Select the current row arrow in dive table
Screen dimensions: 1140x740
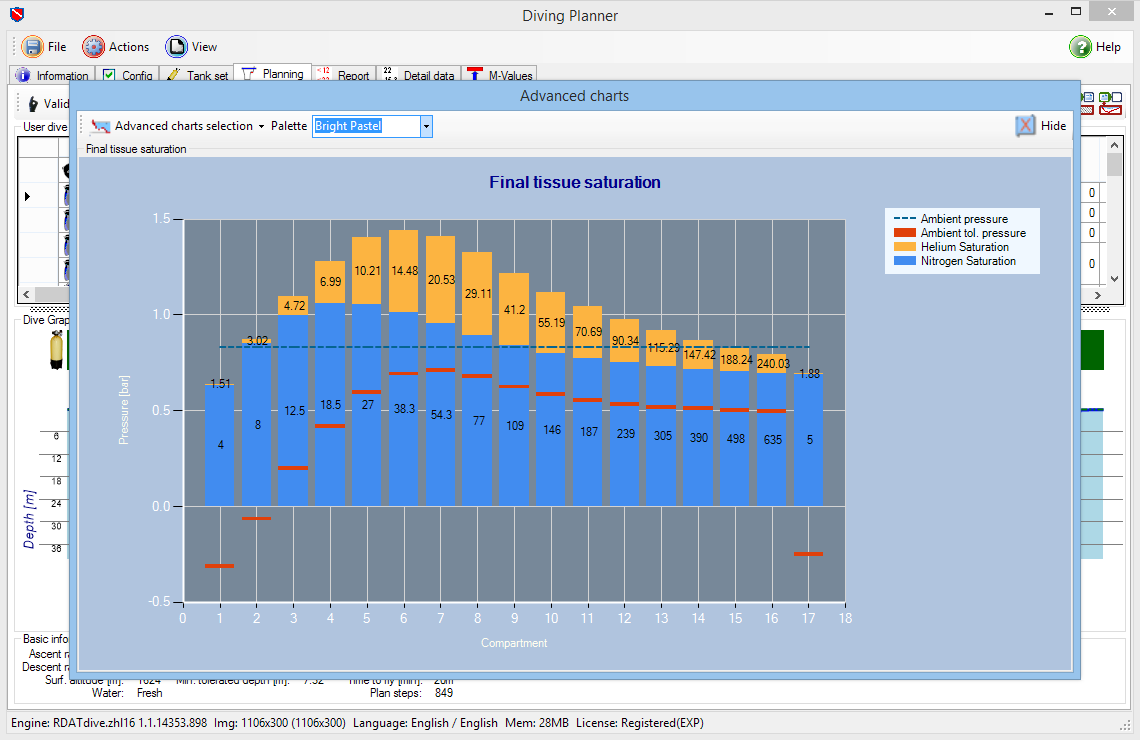point(28,196)
